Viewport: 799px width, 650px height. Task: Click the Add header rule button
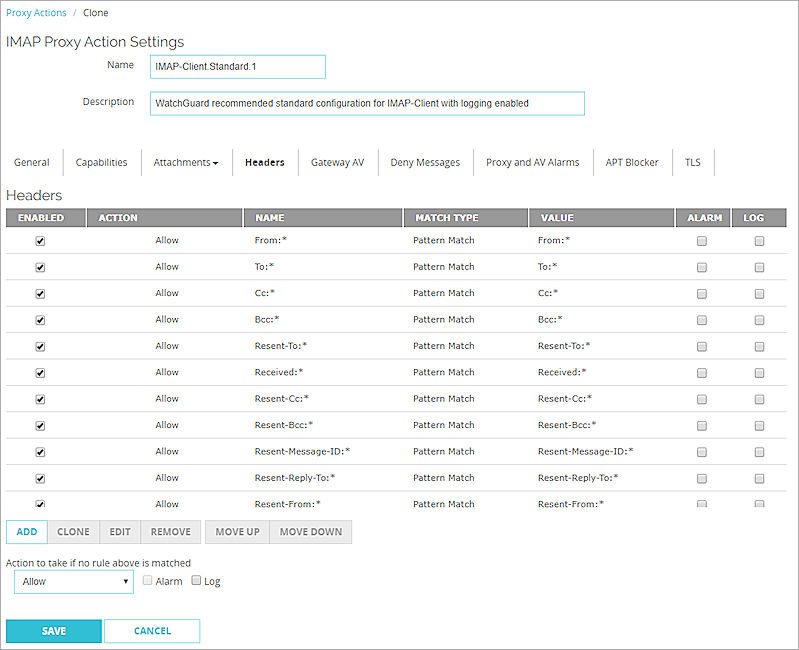coord(26,532)
